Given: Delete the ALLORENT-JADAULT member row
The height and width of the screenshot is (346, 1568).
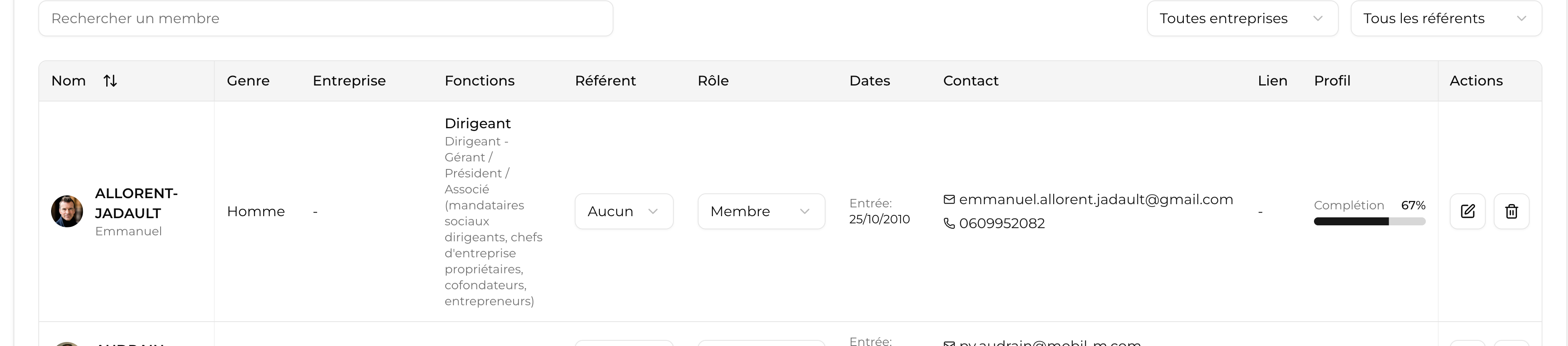Looking at the screenshot, I should (x=1511, y=211).
